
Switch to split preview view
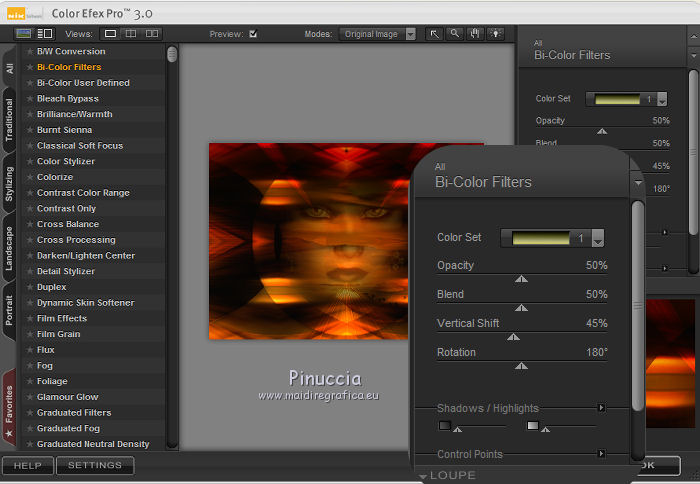click(x=132, y=33)
